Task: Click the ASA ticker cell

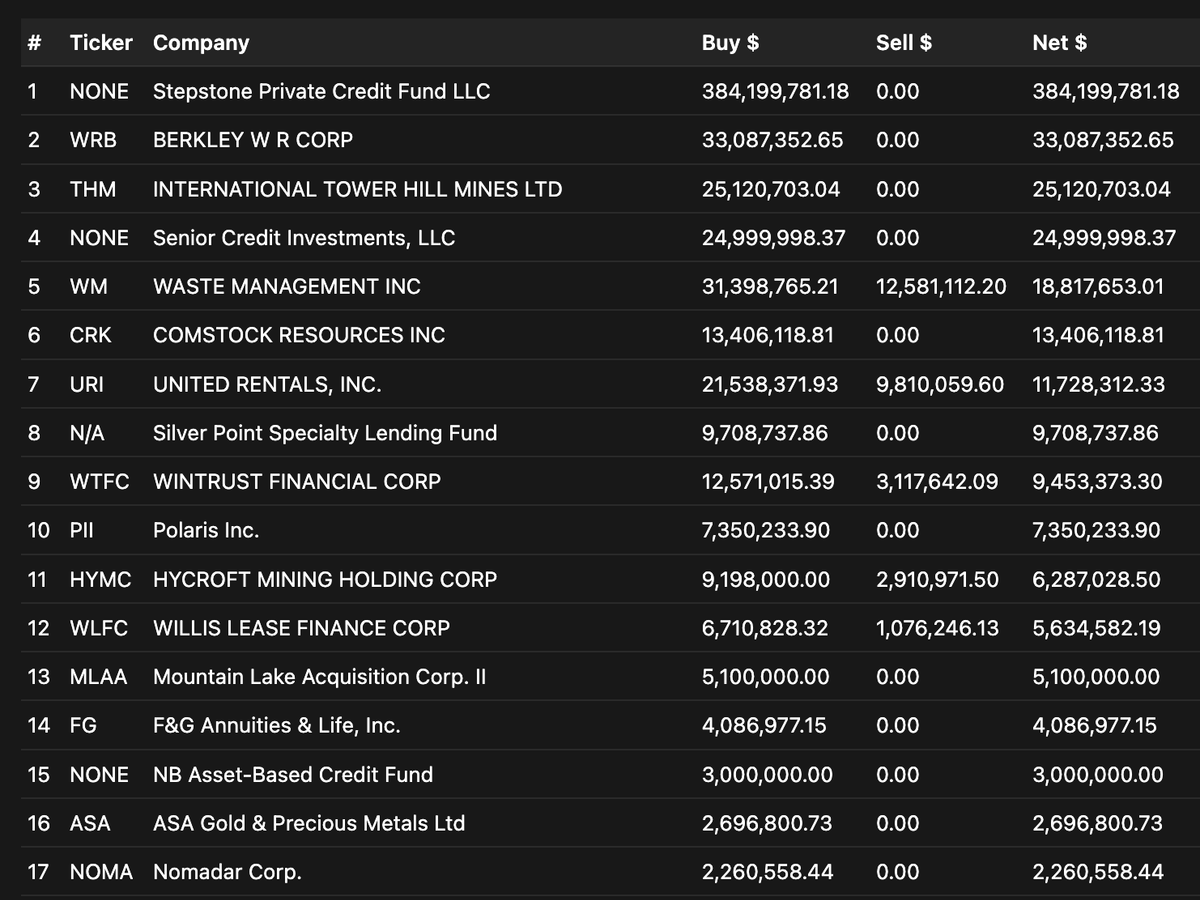Action: point(90,824)
